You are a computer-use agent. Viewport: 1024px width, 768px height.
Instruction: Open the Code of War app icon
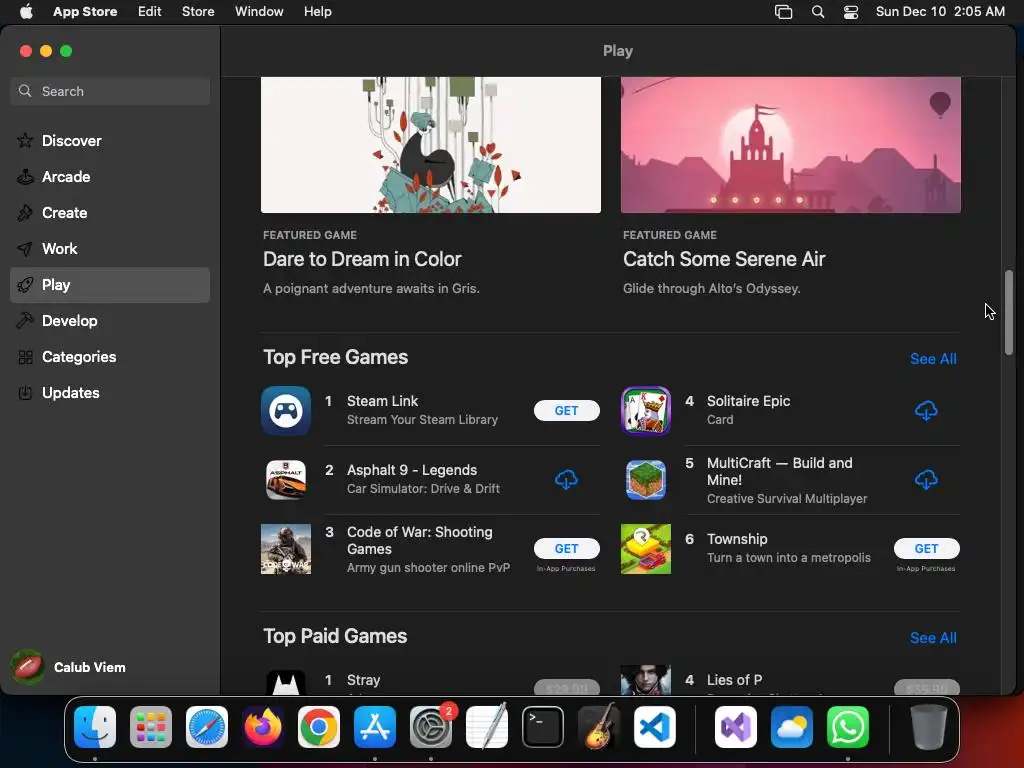286,549
